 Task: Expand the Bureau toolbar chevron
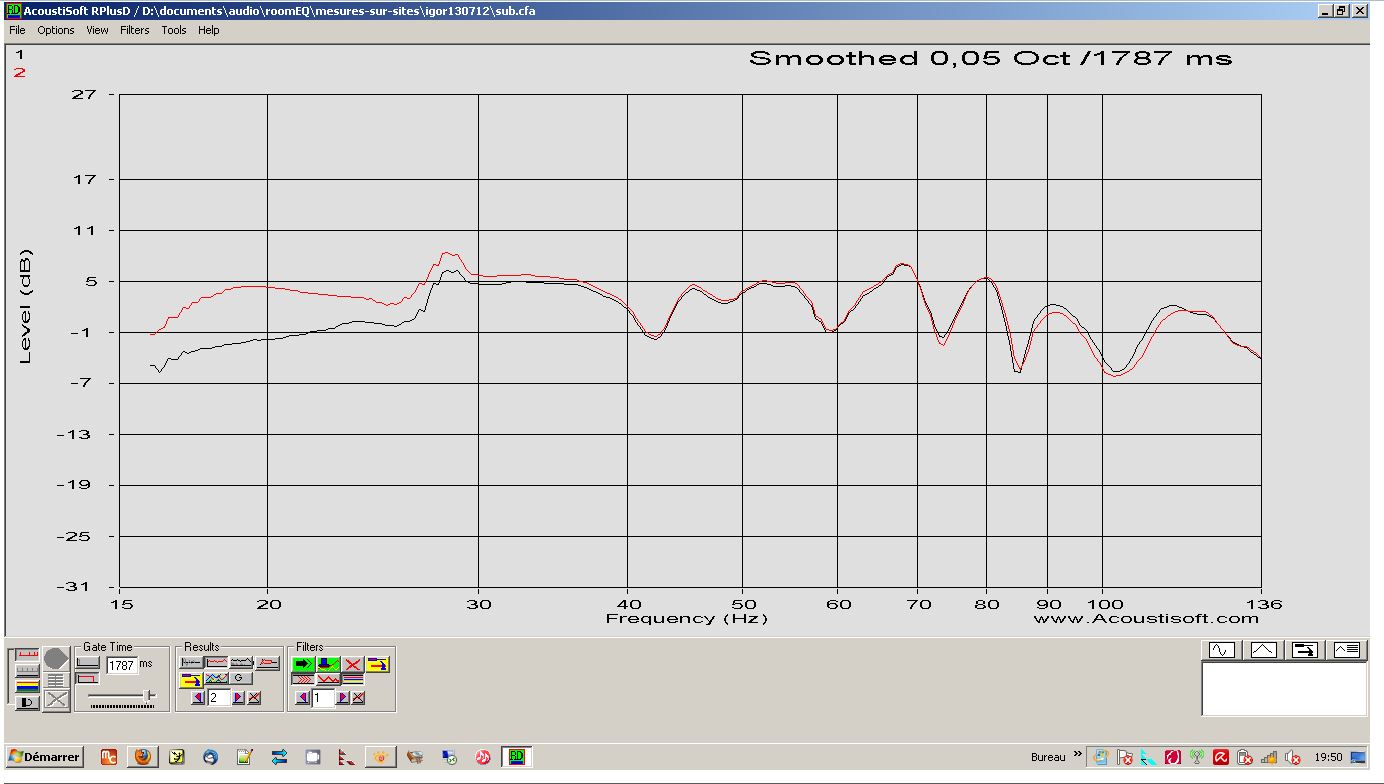1077,753
